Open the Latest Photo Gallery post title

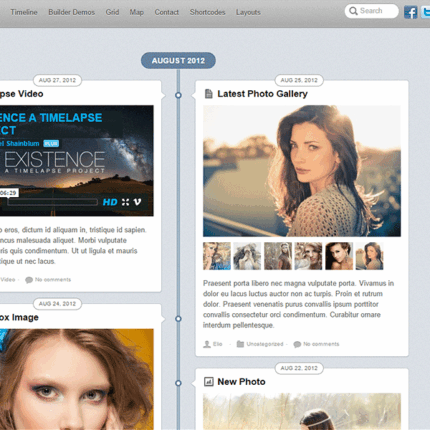262,94
